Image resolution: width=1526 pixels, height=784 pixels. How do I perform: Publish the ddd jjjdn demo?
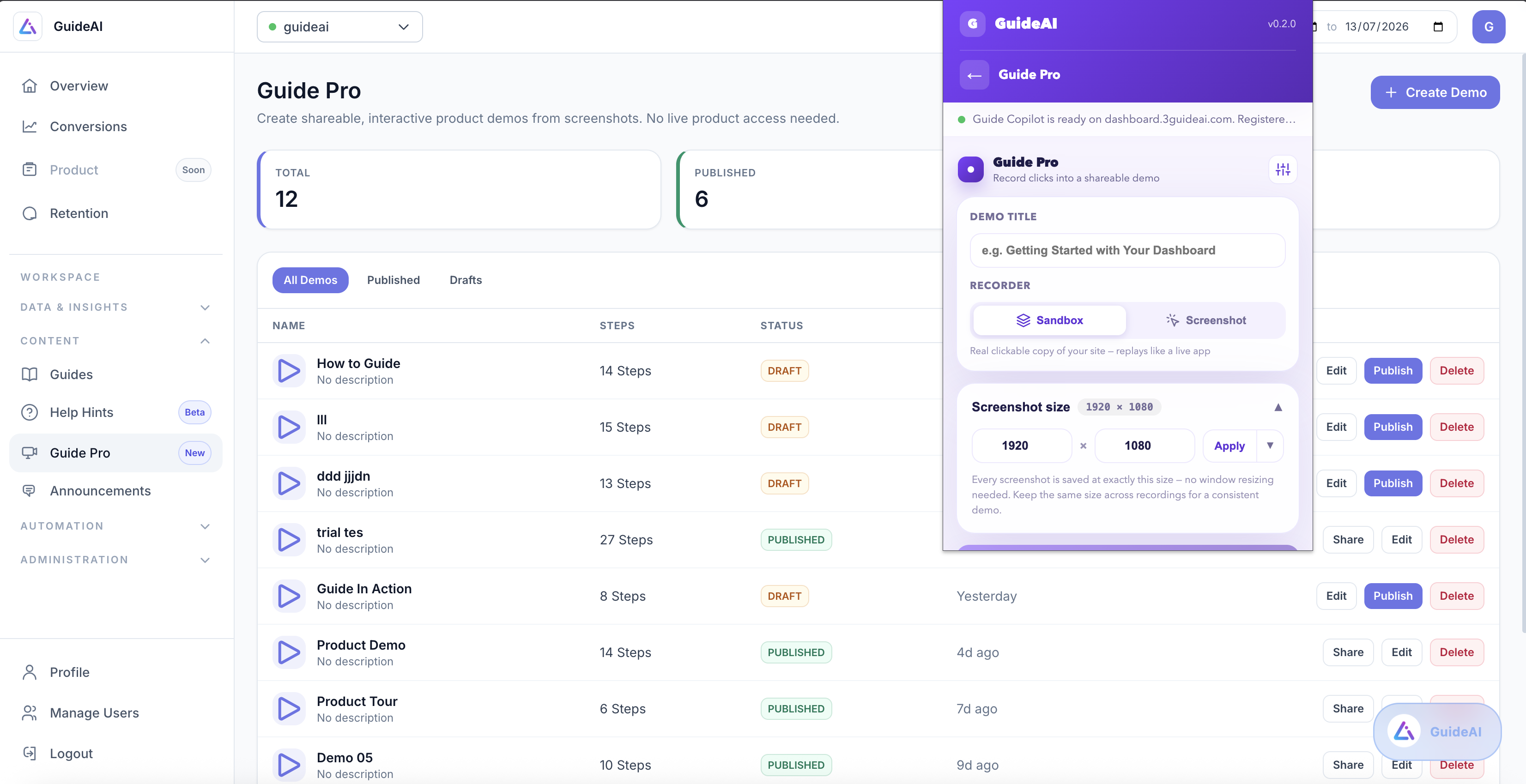1393,483
